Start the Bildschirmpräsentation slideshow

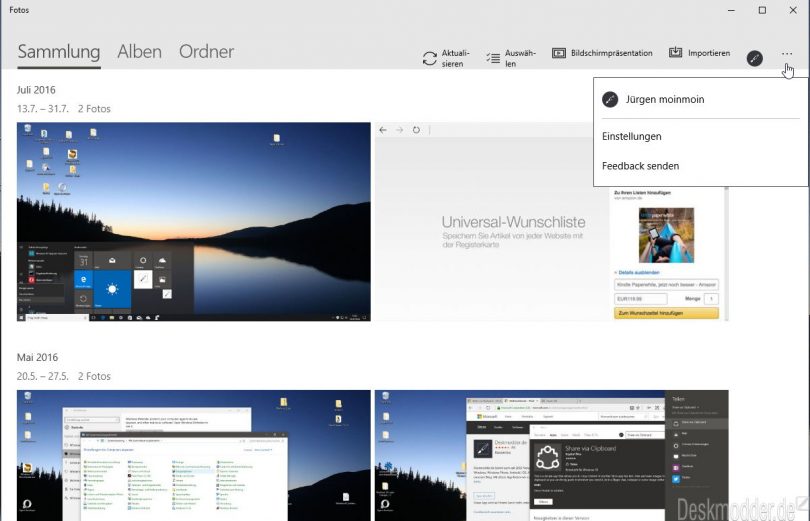click(x=559, y=53)
